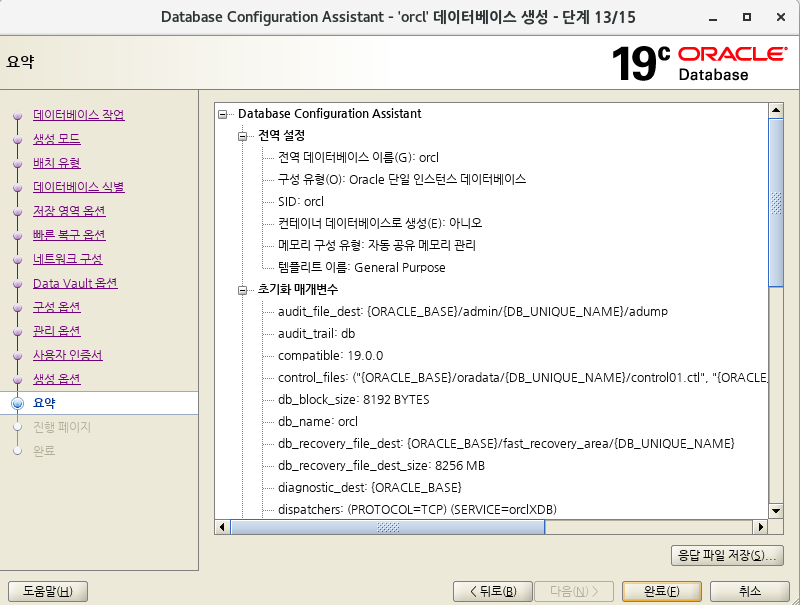Select the 메모리 구성 유형 row

(377, 245)
